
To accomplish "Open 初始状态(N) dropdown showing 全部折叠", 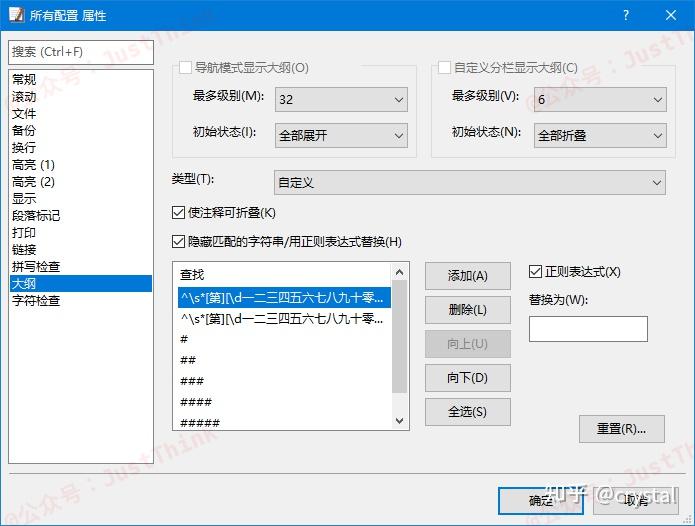I will [600, 136].
